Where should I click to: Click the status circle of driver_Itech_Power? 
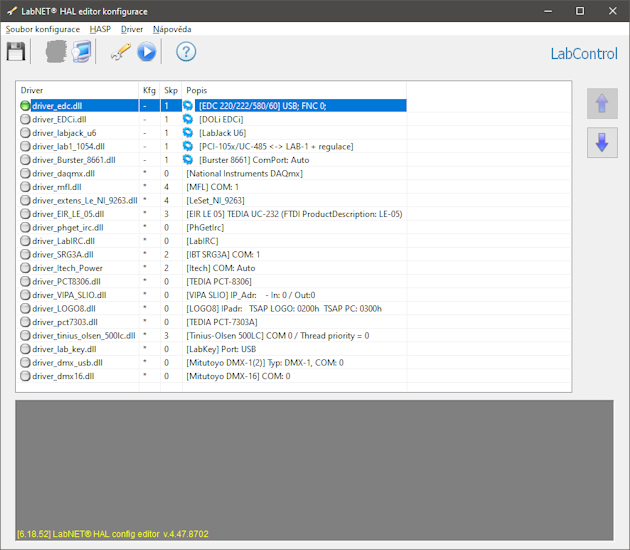[25, 268]
